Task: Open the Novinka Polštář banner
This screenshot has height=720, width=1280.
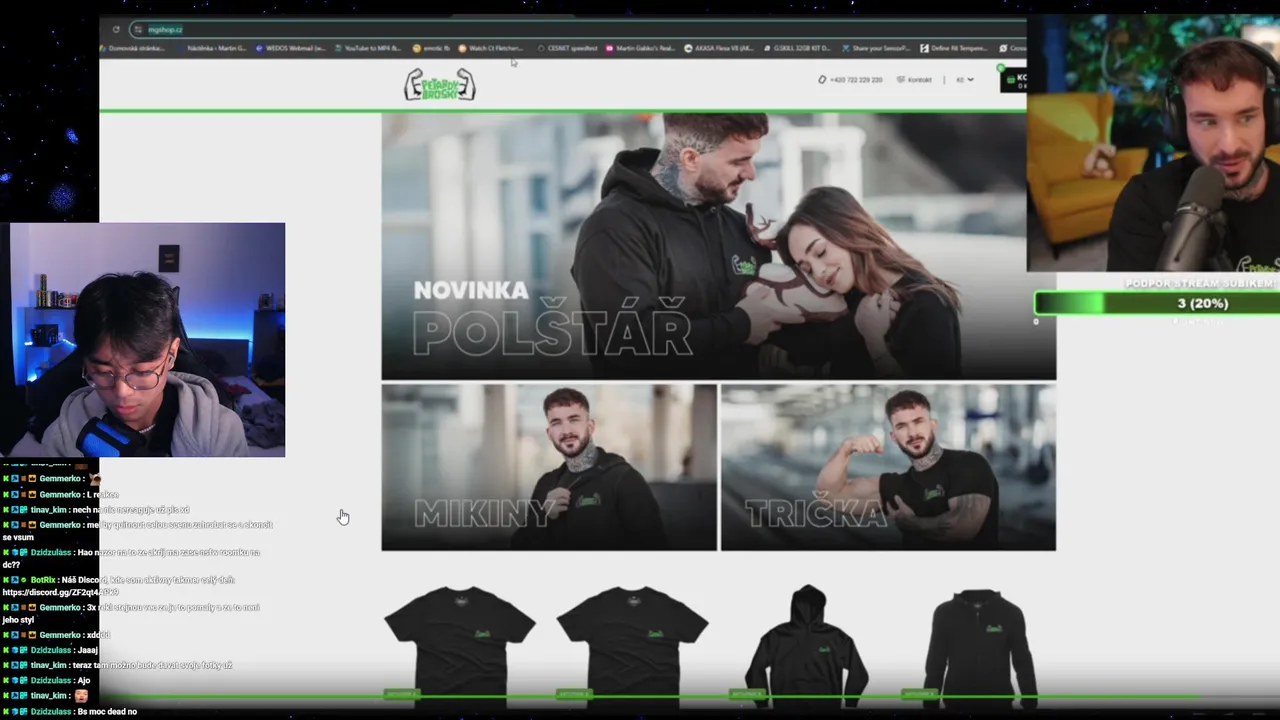Action: [x=718, y=246]
